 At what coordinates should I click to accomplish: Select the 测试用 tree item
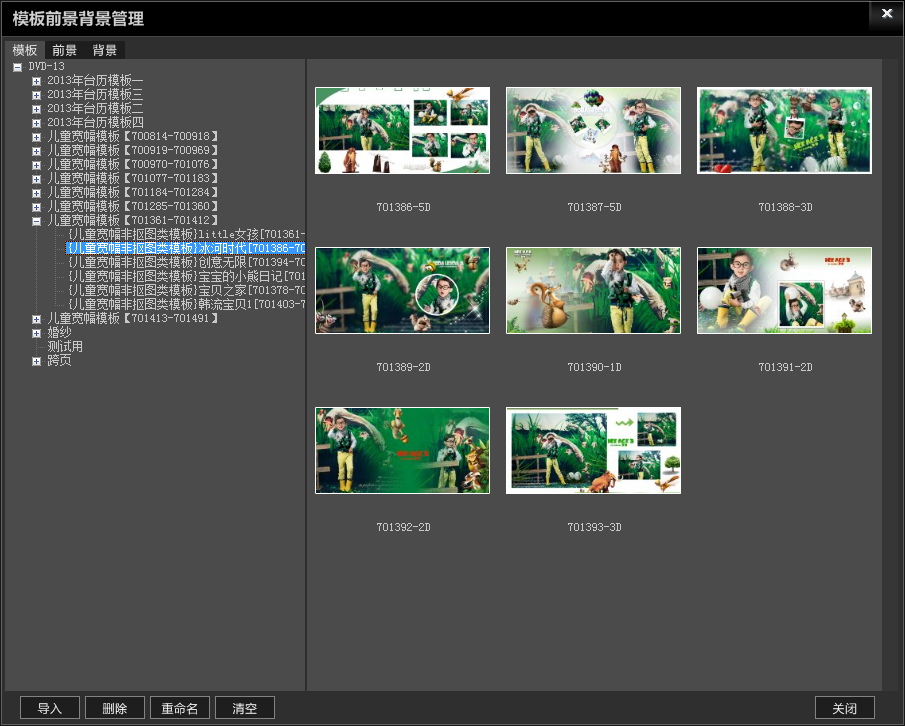(65, 347)
